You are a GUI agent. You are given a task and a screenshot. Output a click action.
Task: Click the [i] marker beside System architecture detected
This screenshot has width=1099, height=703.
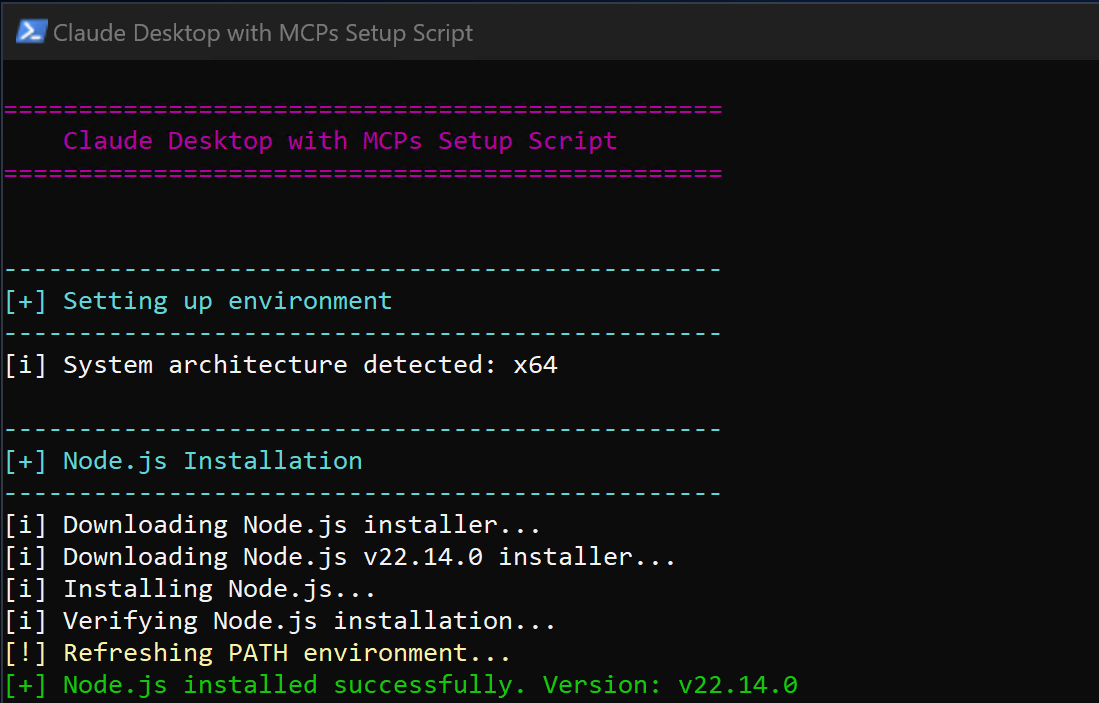[24, 364]
